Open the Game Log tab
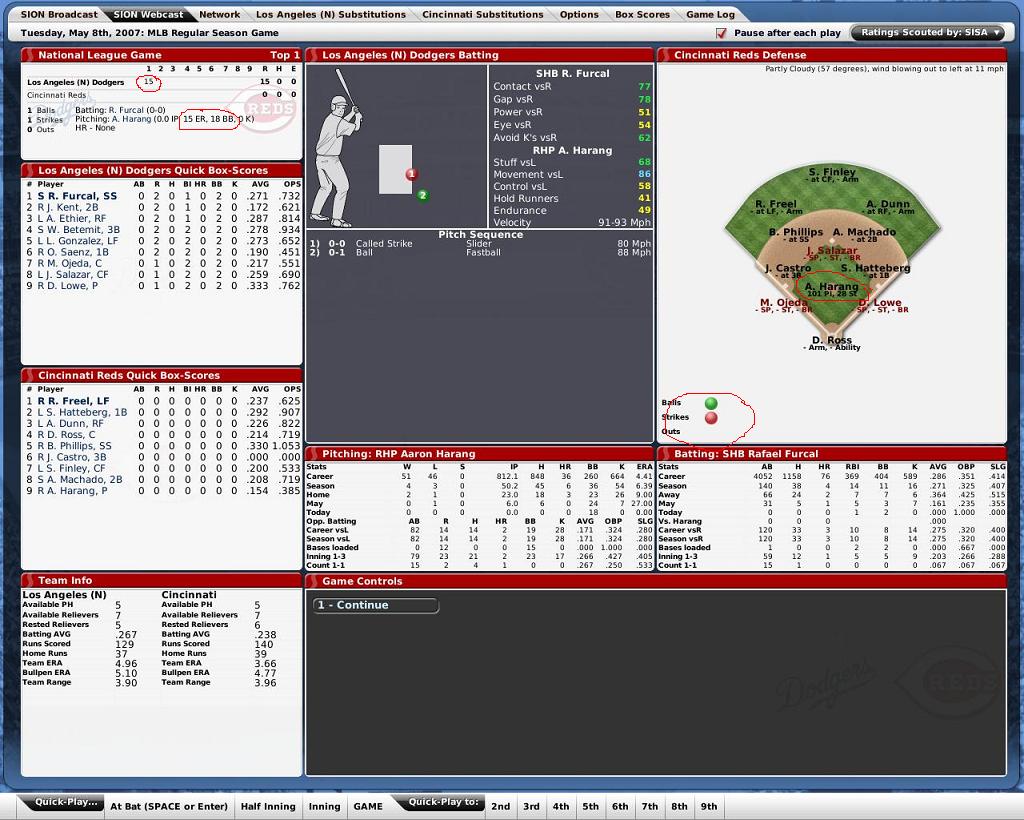The image size is (1024, 820). click(710, 14)
